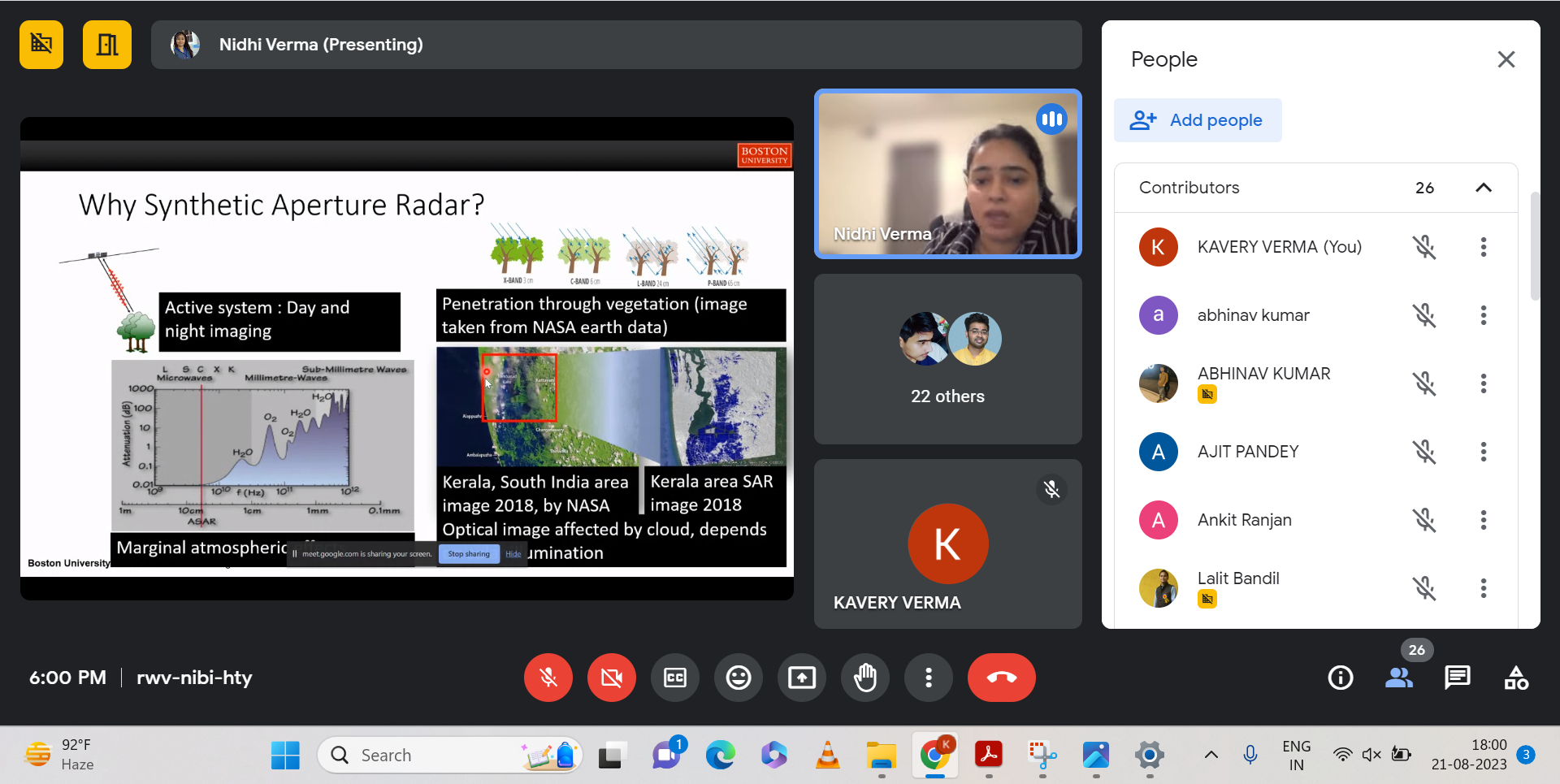Click Add people button

click(x=1197, y=120)
